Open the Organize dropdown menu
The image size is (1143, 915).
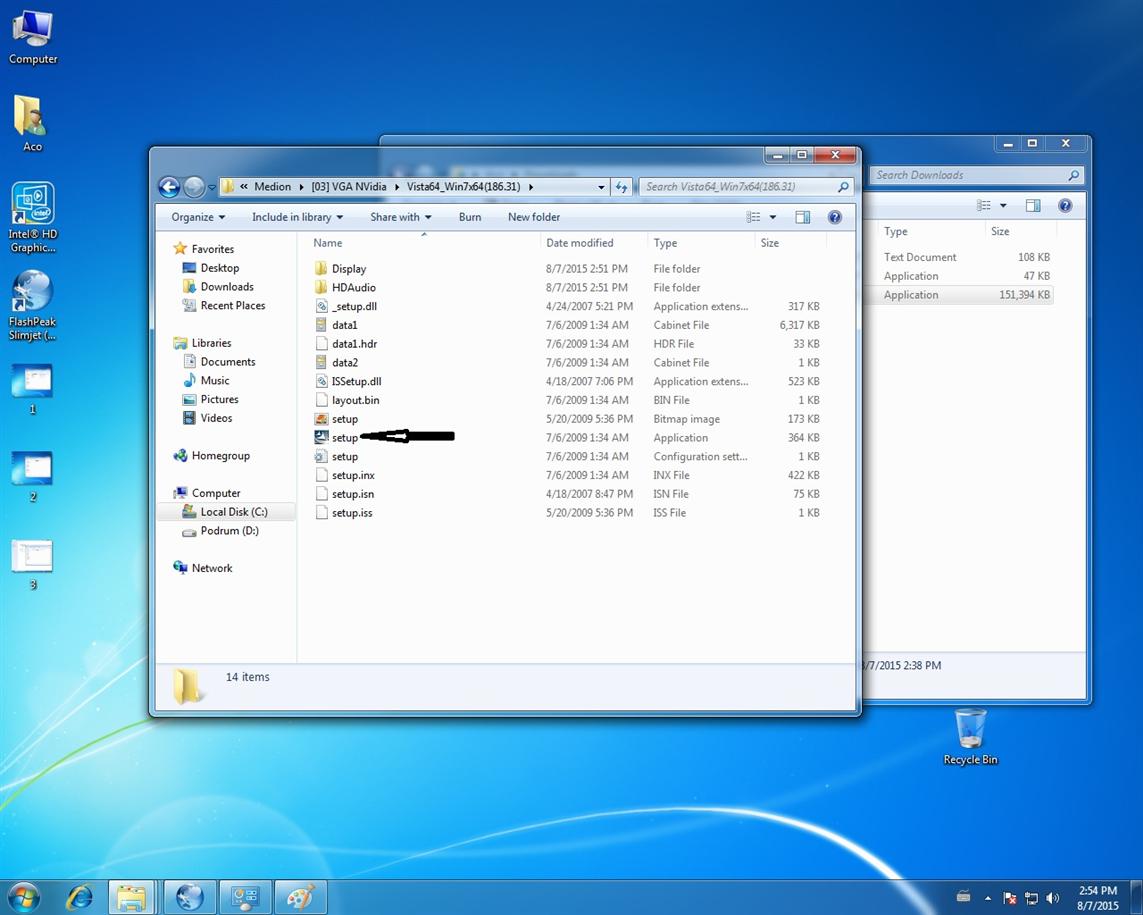[198, 217]
